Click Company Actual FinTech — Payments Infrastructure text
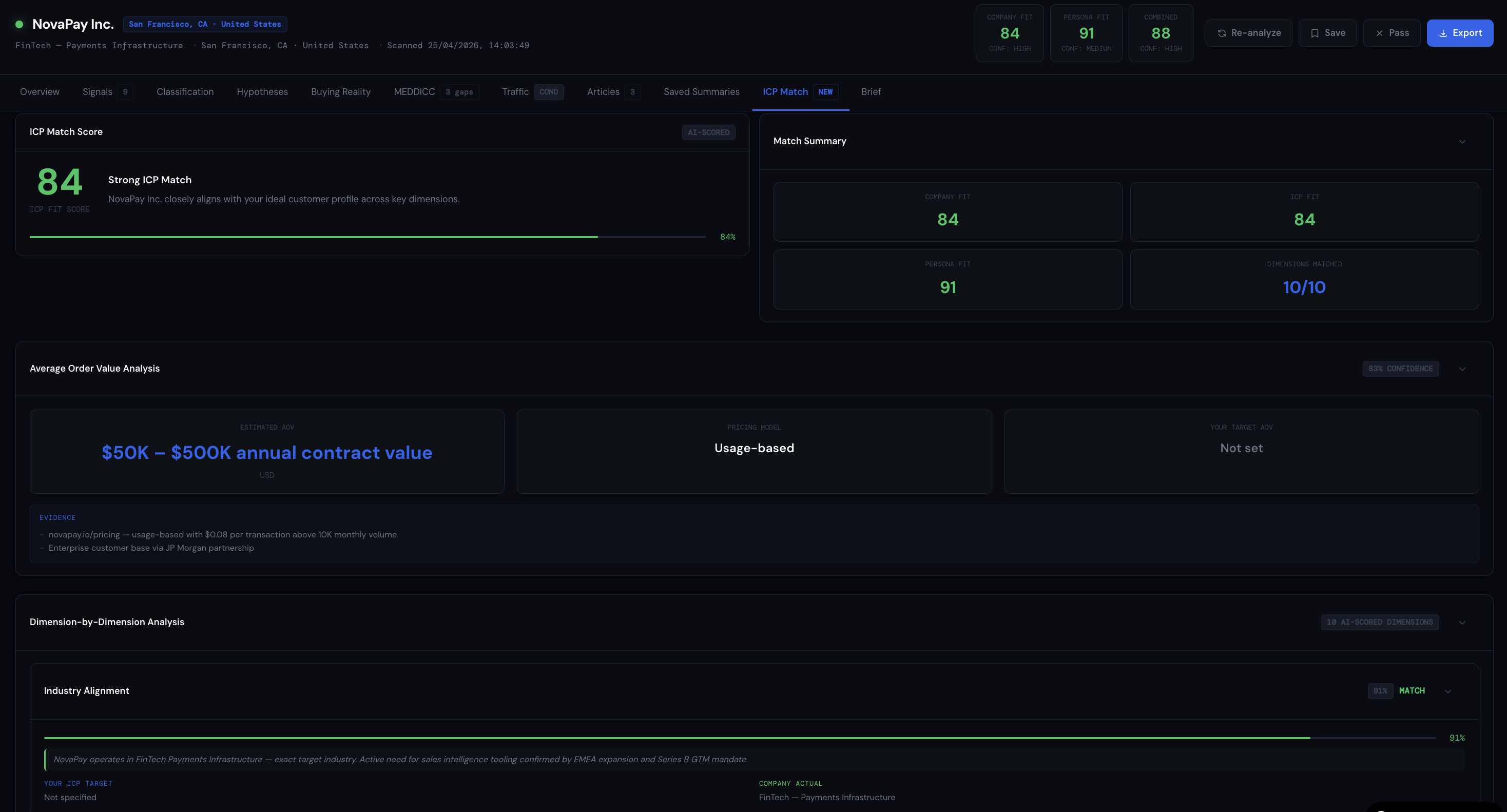The height and width of the screenshot is (812, 1507). (826, 798)
